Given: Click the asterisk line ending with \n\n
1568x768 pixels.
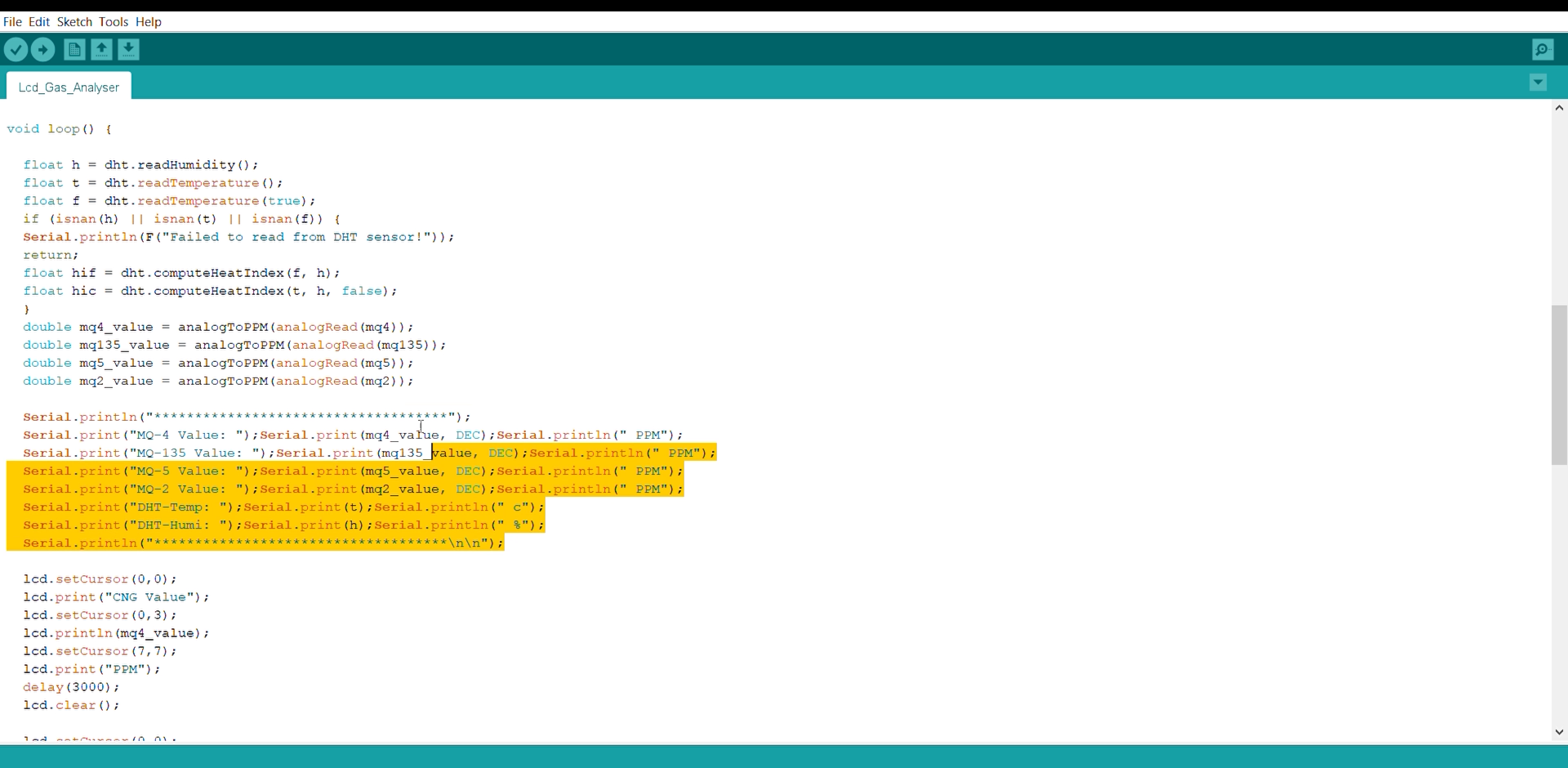Looking at the screenshot, I should point(263,543).
